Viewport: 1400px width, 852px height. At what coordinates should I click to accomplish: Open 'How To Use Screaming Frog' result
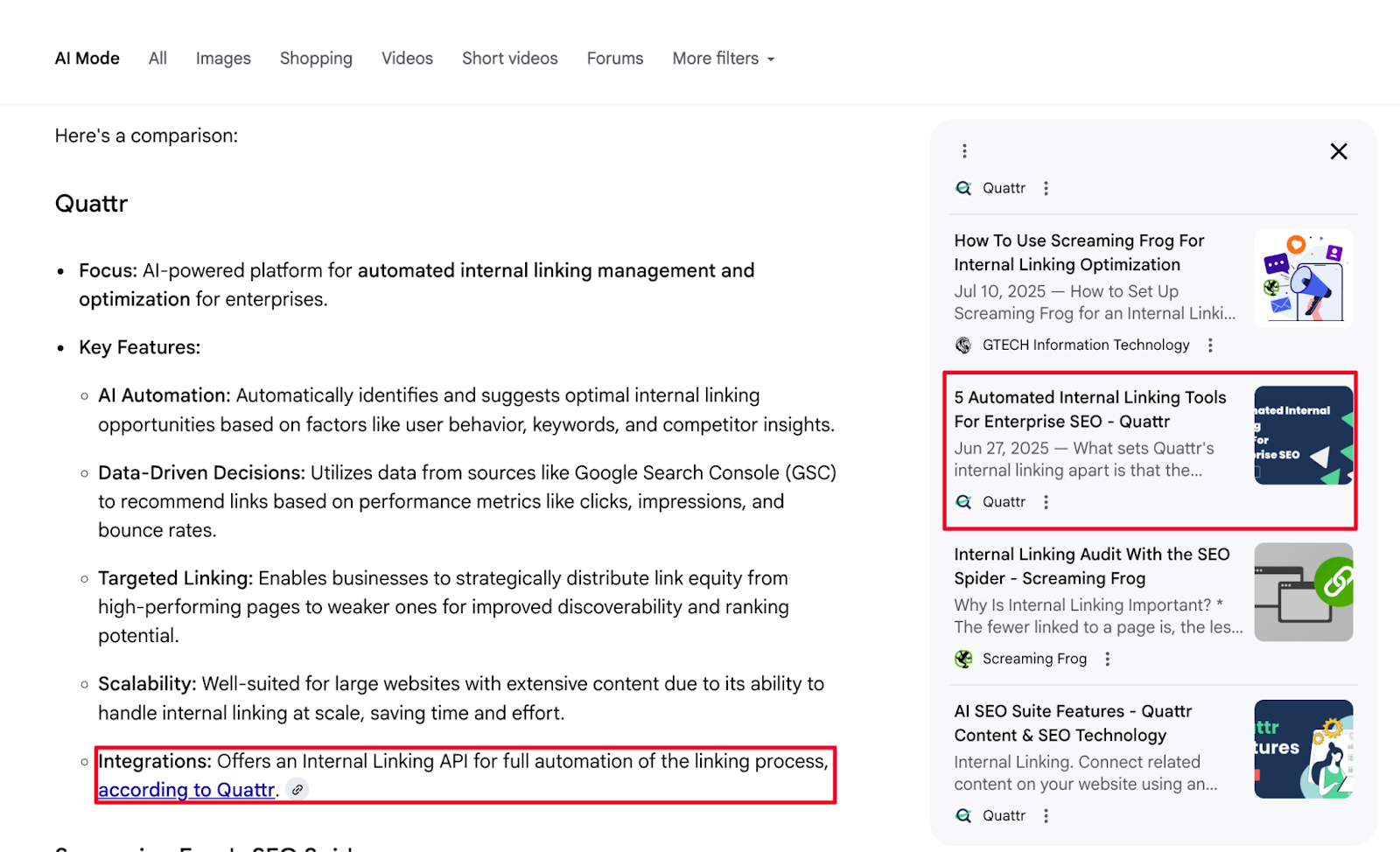1079,252
